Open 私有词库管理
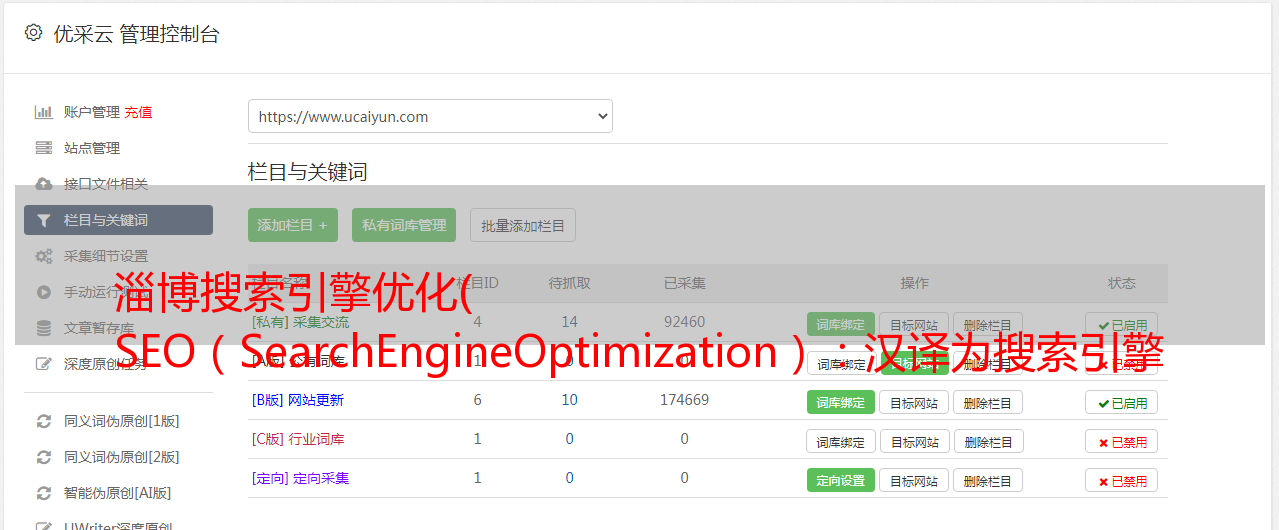The width and height of the screenshot is (1279, 530). 404,225
